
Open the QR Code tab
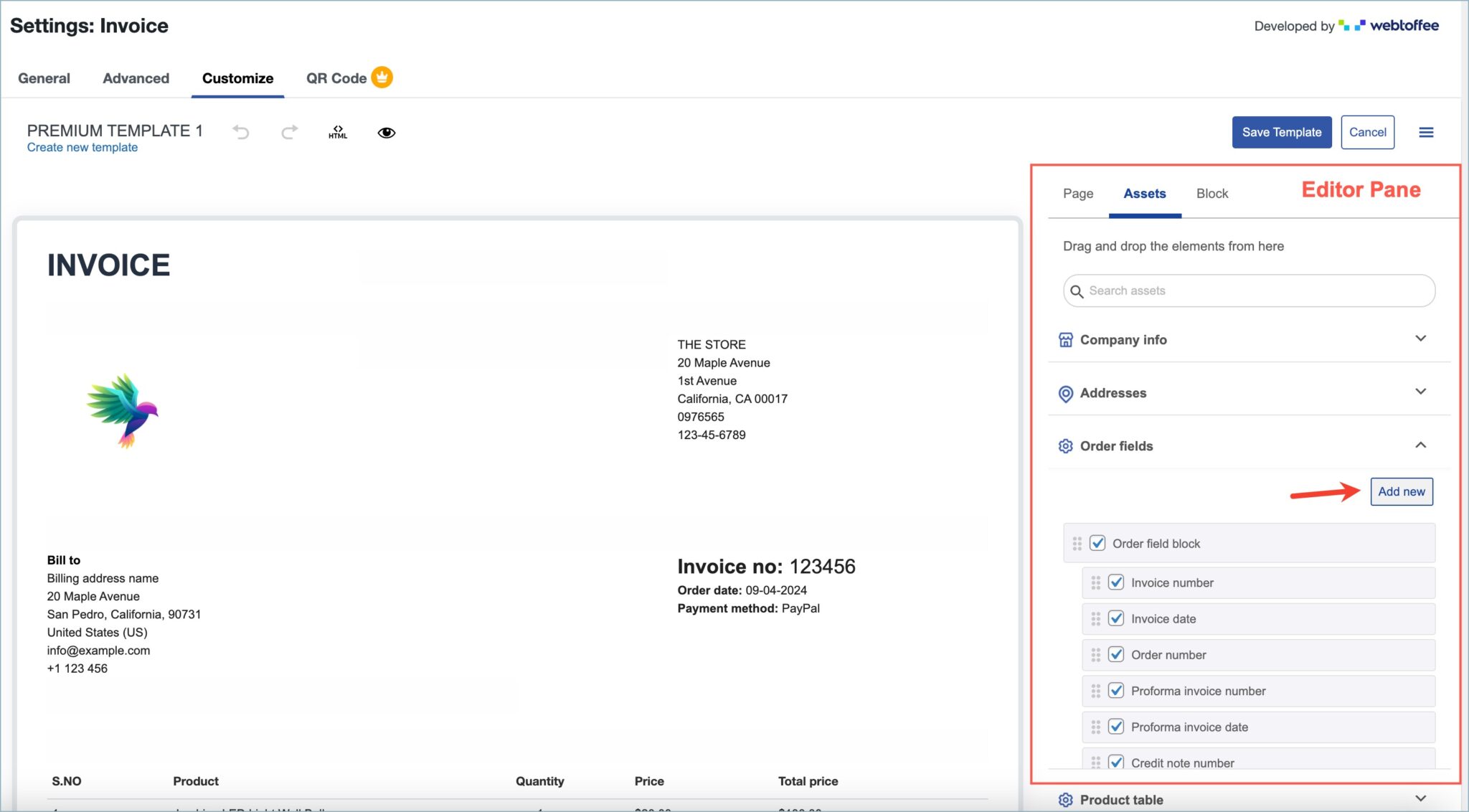coord(336,78)
